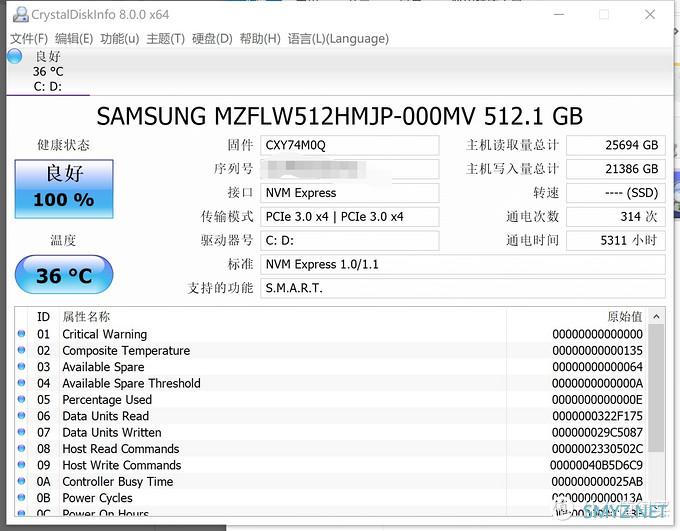Click status dot for Data Units Written row
This screenshot has width=680, height=531.
point(21,432)
